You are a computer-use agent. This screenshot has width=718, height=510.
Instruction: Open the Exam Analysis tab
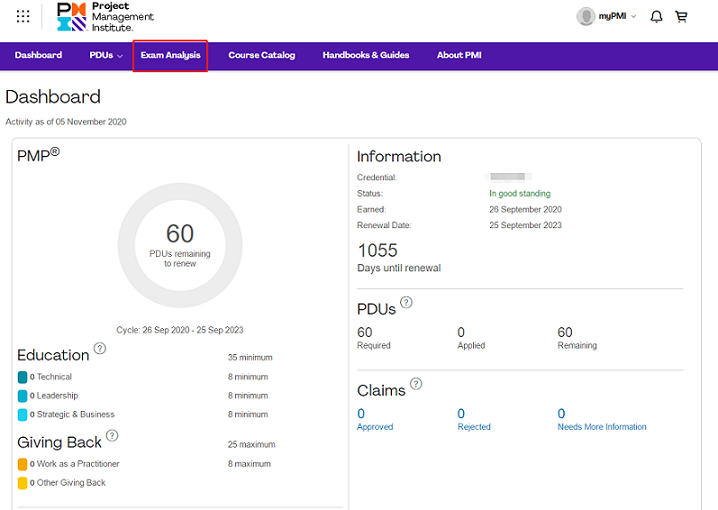(170, 55)
